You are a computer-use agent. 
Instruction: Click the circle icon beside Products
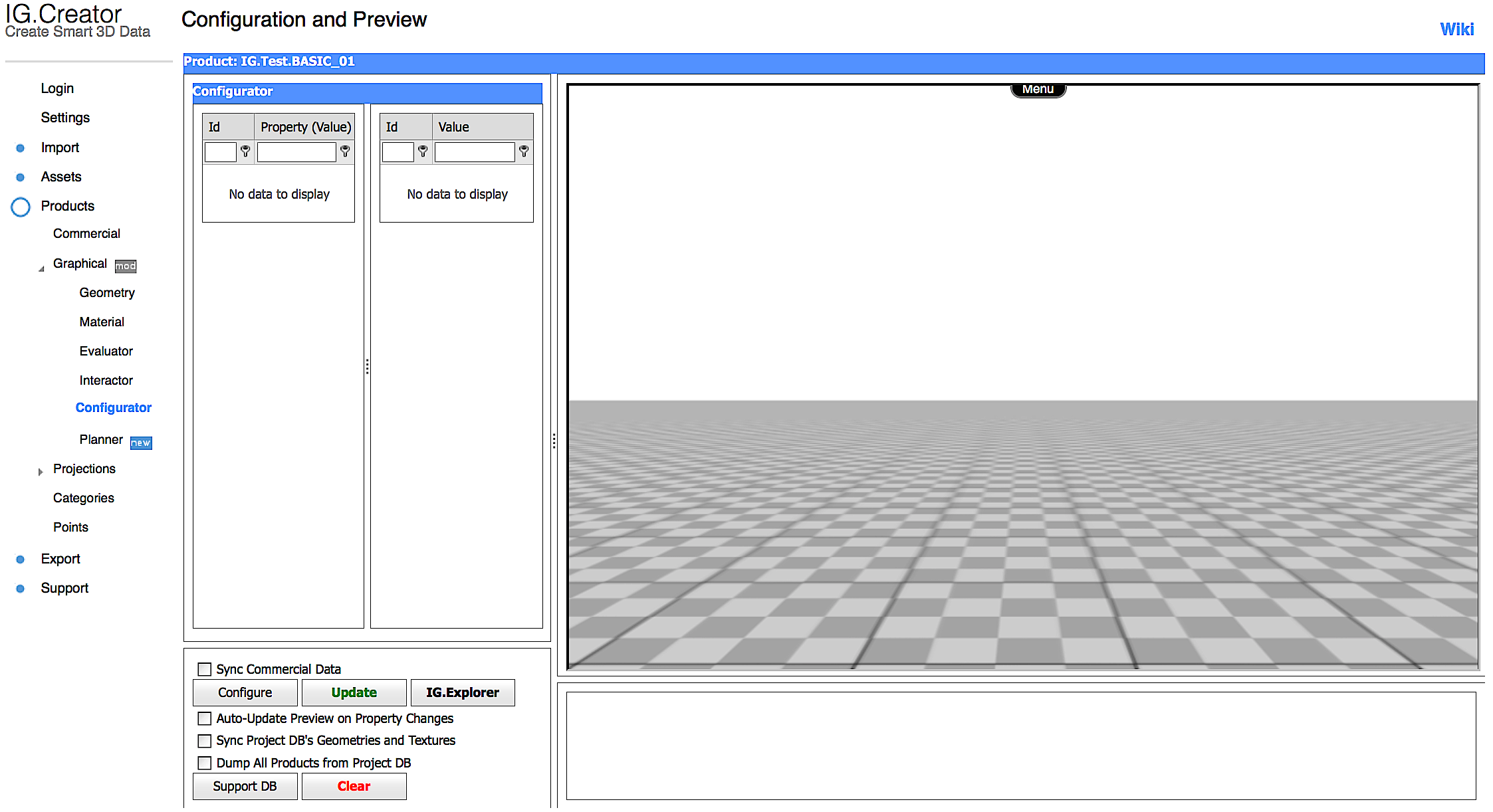click(21, 207)
